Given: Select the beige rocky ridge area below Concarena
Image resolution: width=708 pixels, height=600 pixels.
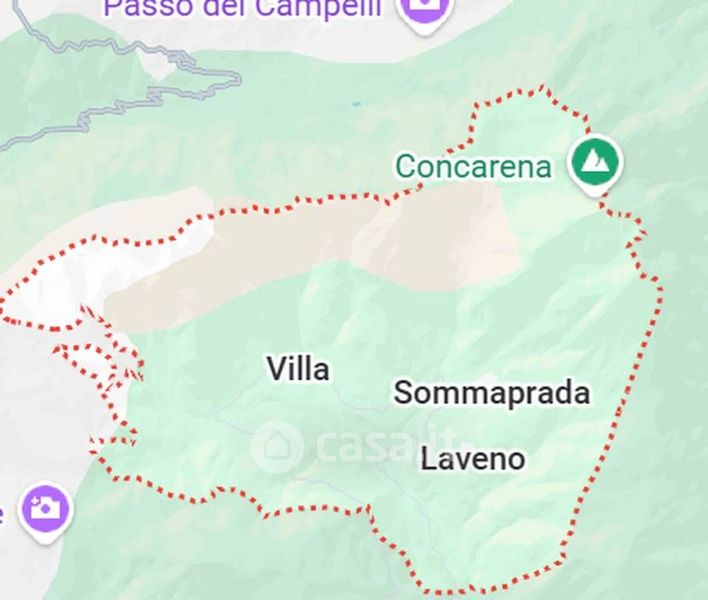Looking at the screenshot, I should click(316, 253).
